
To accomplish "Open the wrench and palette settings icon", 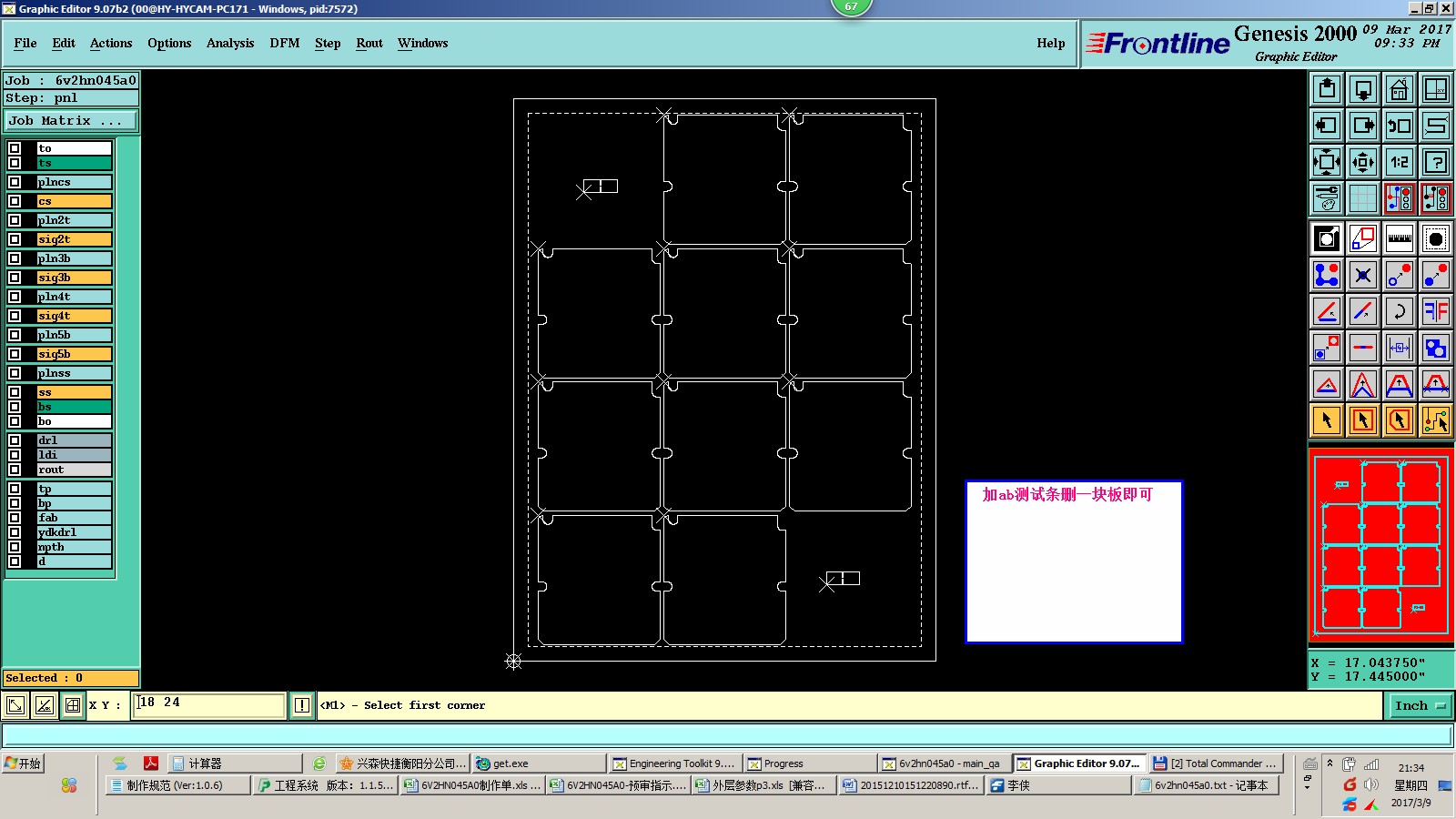I will point(1327,198).
